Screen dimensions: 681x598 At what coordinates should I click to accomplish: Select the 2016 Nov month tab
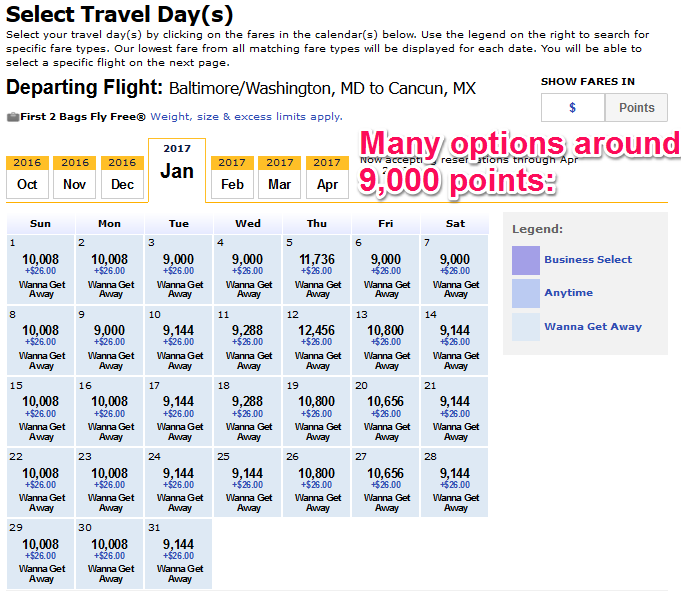click(75, 177)
